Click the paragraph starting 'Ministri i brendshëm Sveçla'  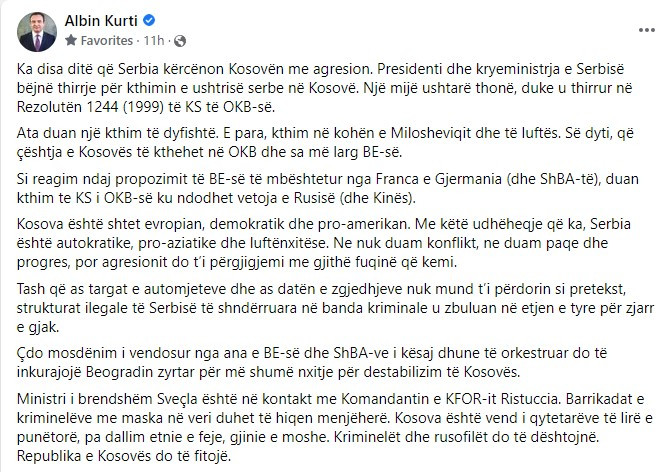[335, 427]
